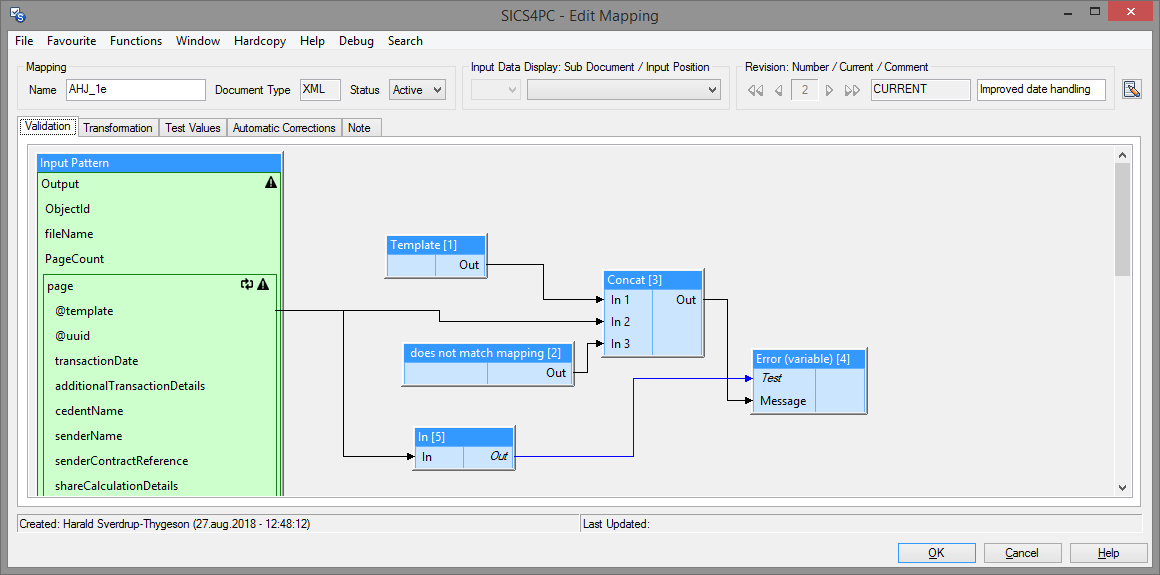This screenshot has height=575, width=1160.
Task: Go to the next revision
Action: 829,90
